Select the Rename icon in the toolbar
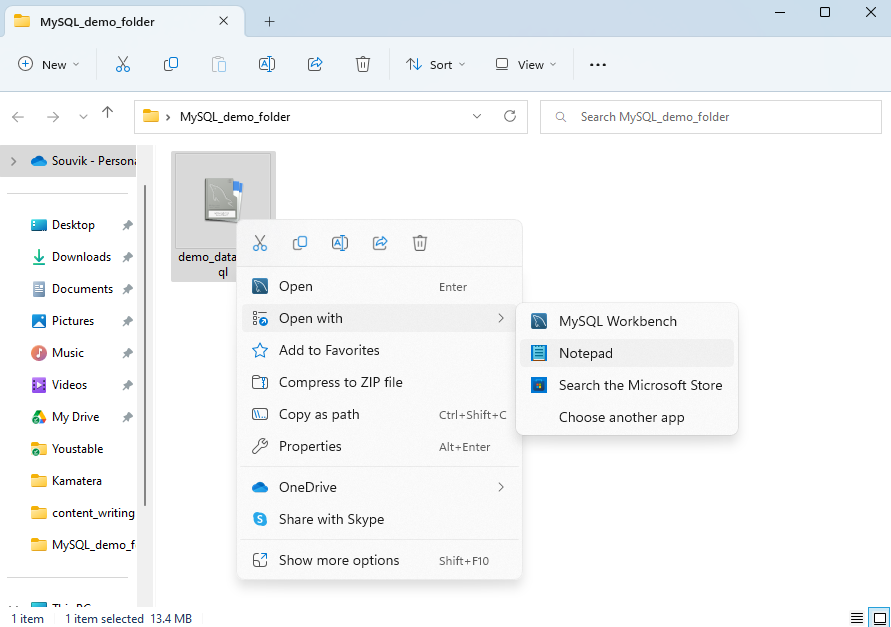 pos(266,64)
